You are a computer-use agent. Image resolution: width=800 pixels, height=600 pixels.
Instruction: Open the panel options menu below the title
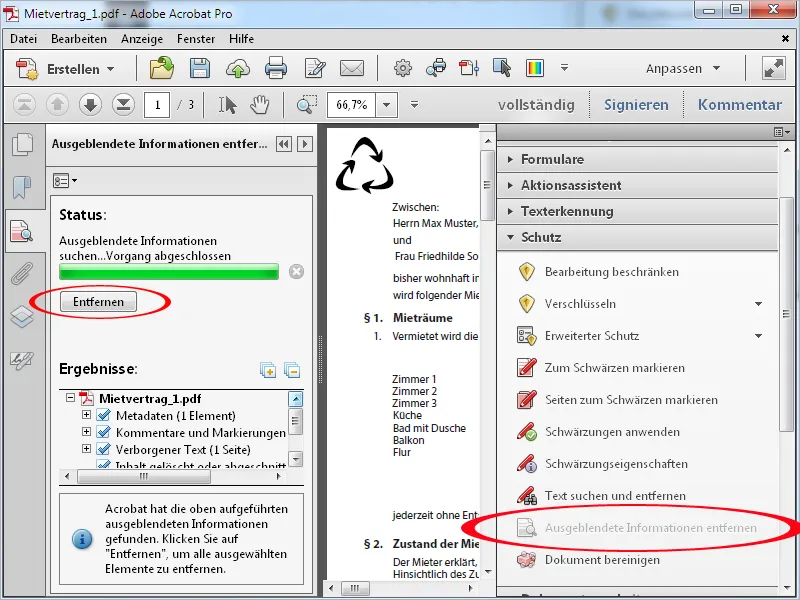(65, 181)
